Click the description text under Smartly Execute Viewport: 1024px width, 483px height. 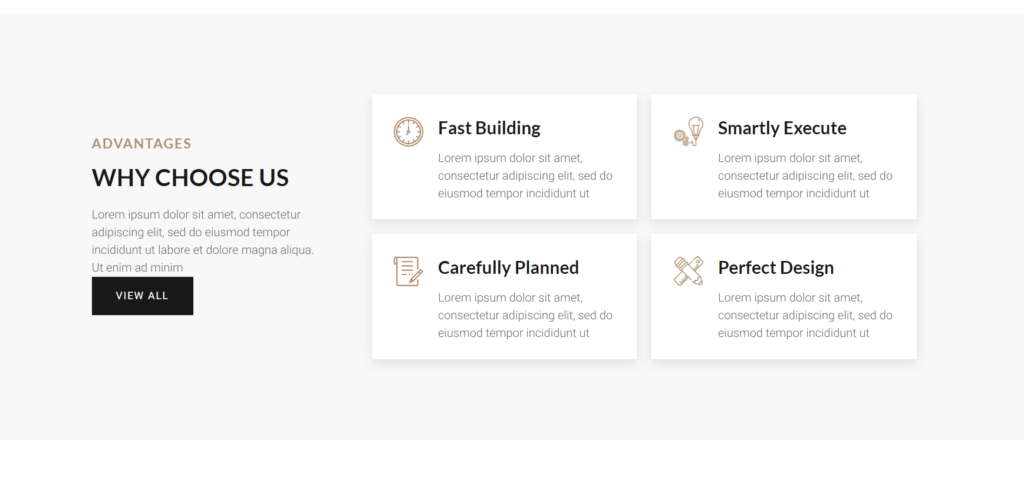(x=805, y=176)
